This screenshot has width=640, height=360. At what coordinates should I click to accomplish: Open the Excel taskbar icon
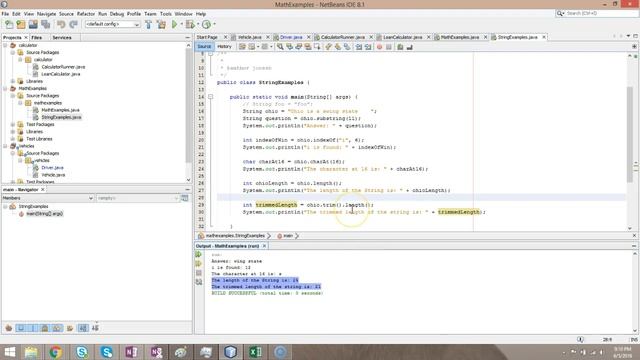[x=256, y=352]
